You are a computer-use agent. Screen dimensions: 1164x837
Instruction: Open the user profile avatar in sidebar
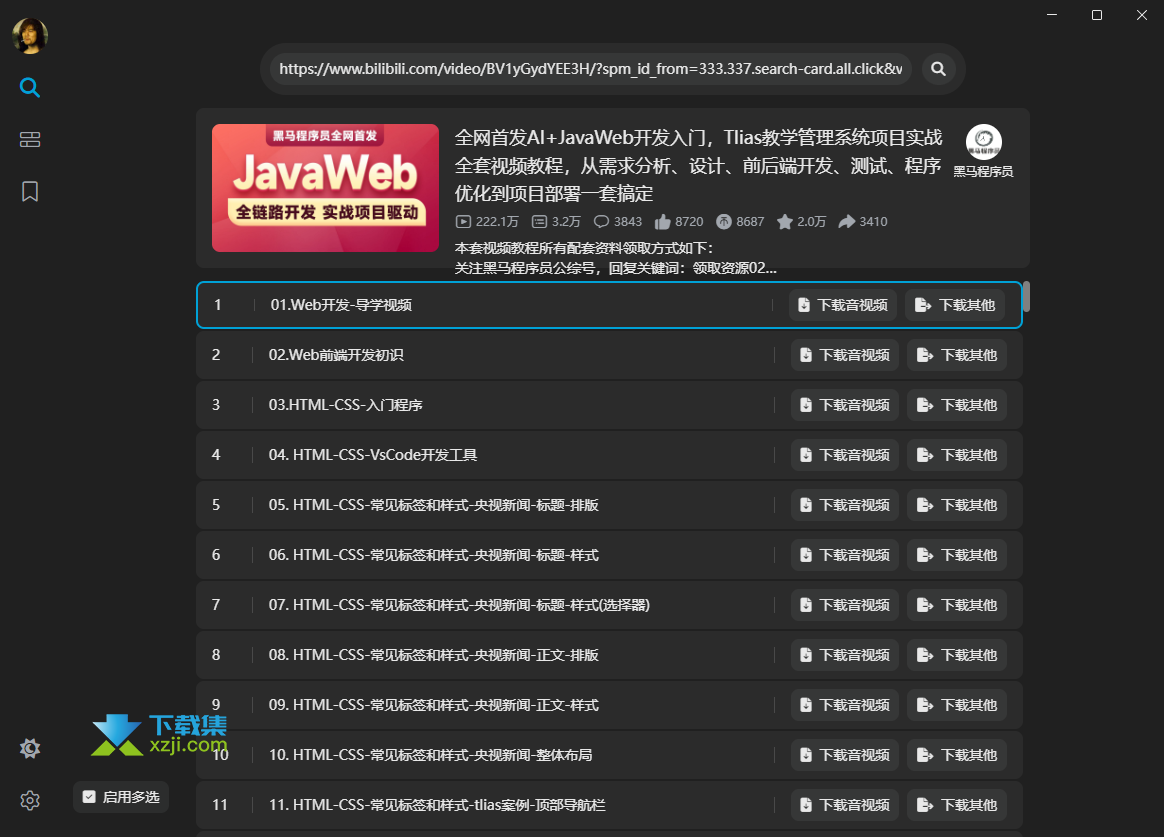coord(30,36)
